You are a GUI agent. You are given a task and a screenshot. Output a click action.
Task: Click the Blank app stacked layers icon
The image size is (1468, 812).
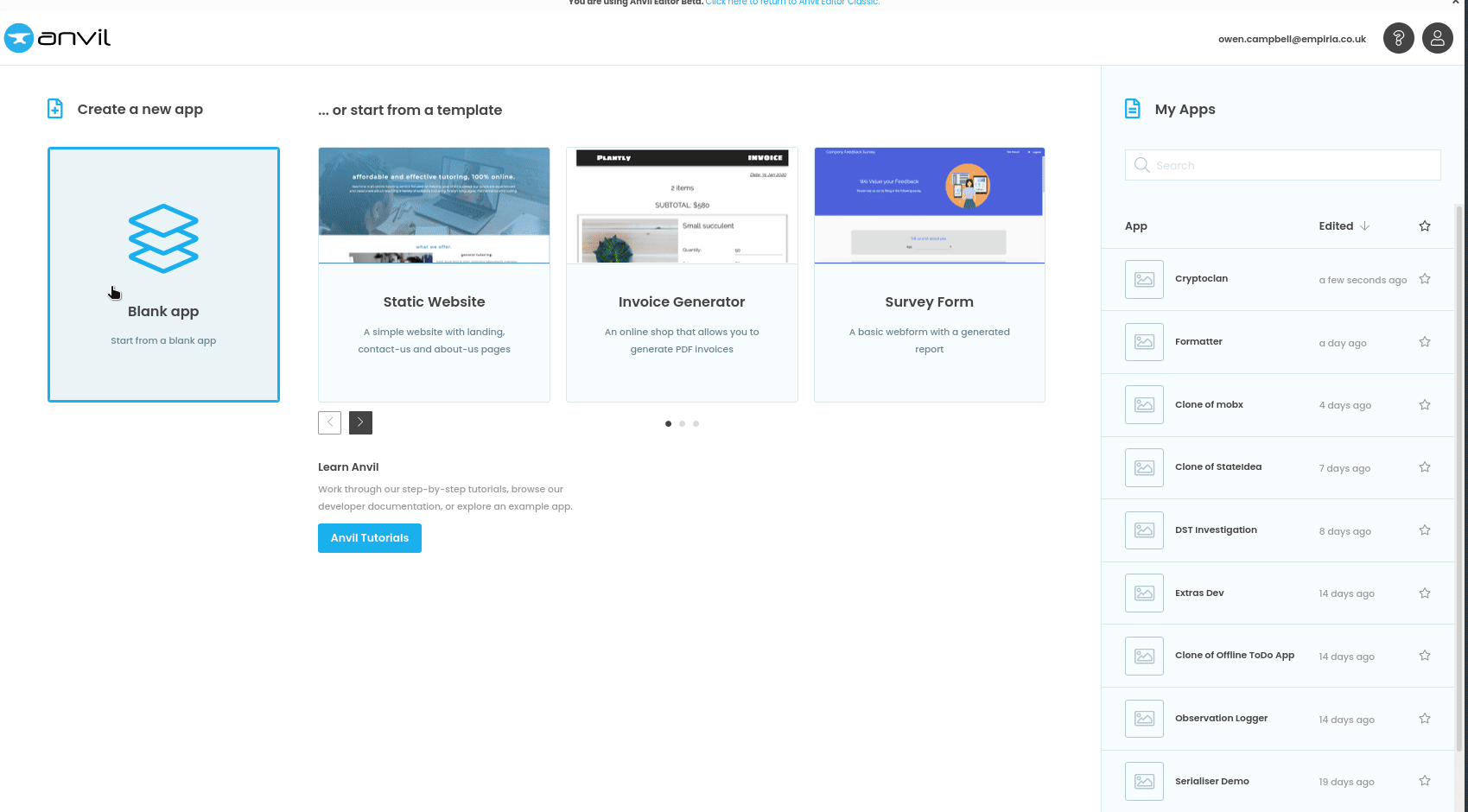pyautogui.click(x=163, y=238)
